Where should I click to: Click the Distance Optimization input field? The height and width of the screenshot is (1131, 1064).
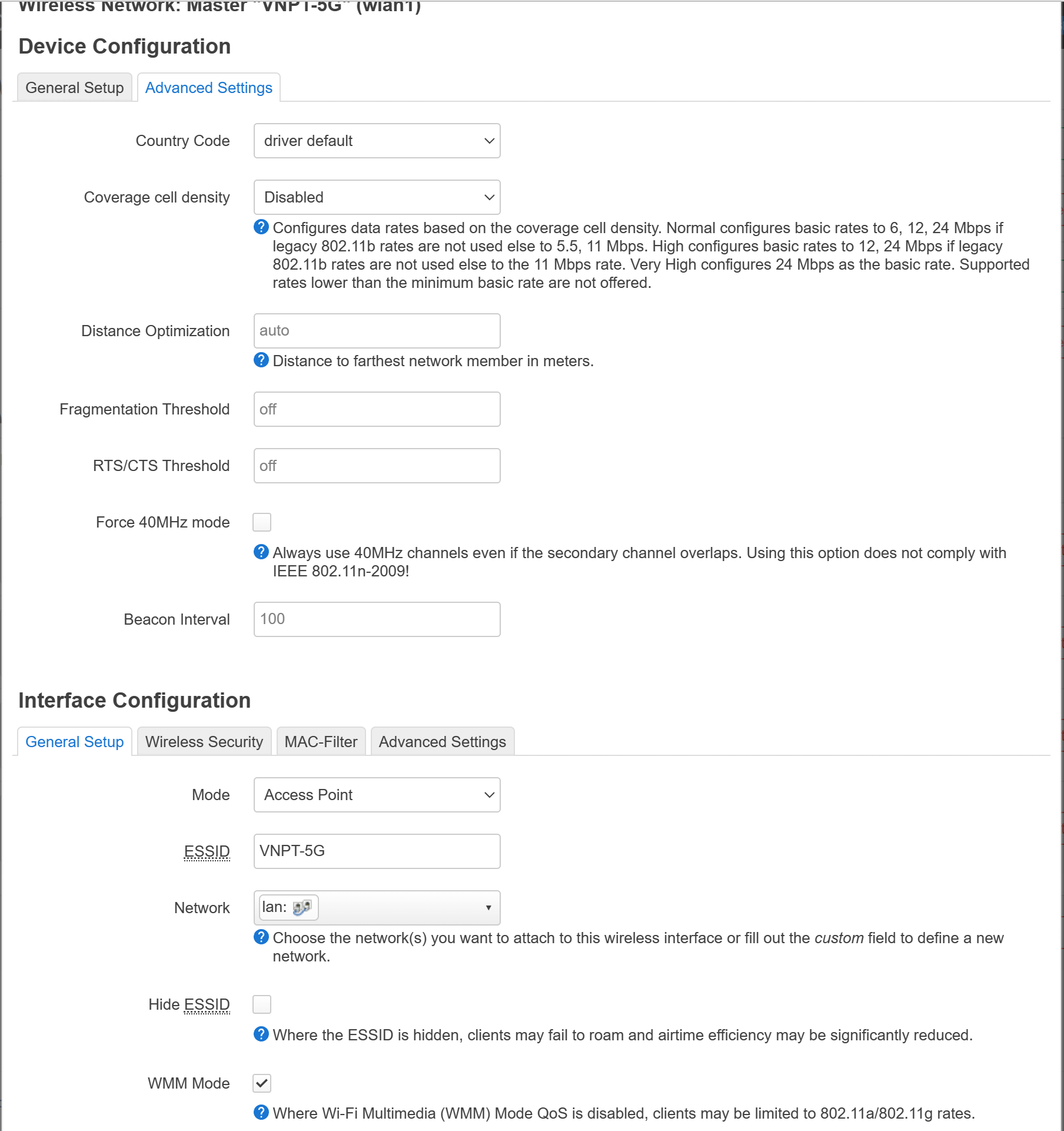click(x=377, y=331)
